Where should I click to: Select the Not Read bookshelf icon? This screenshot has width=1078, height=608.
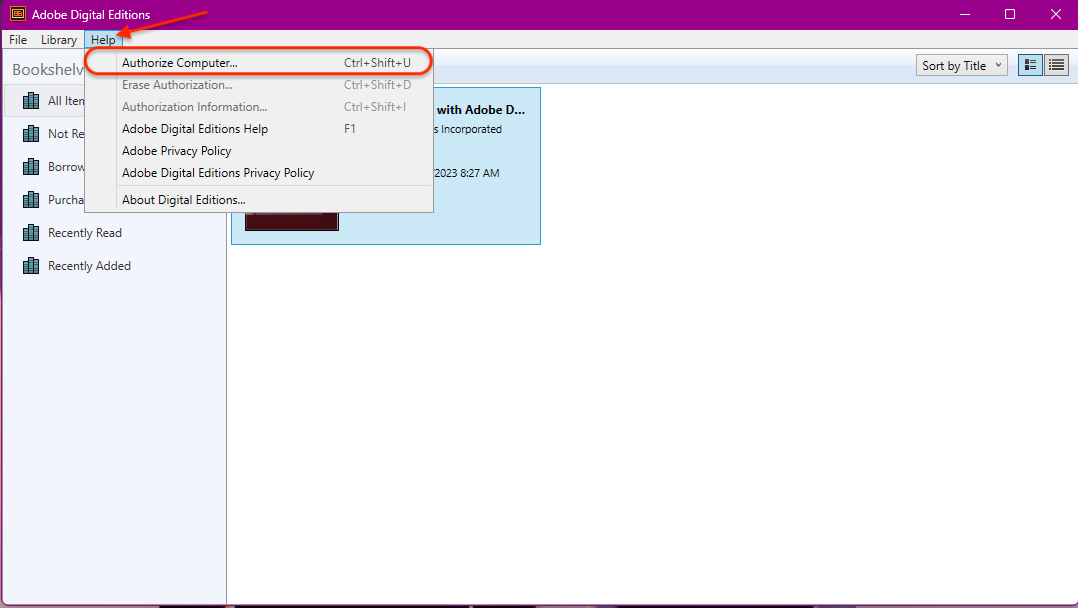31,133
